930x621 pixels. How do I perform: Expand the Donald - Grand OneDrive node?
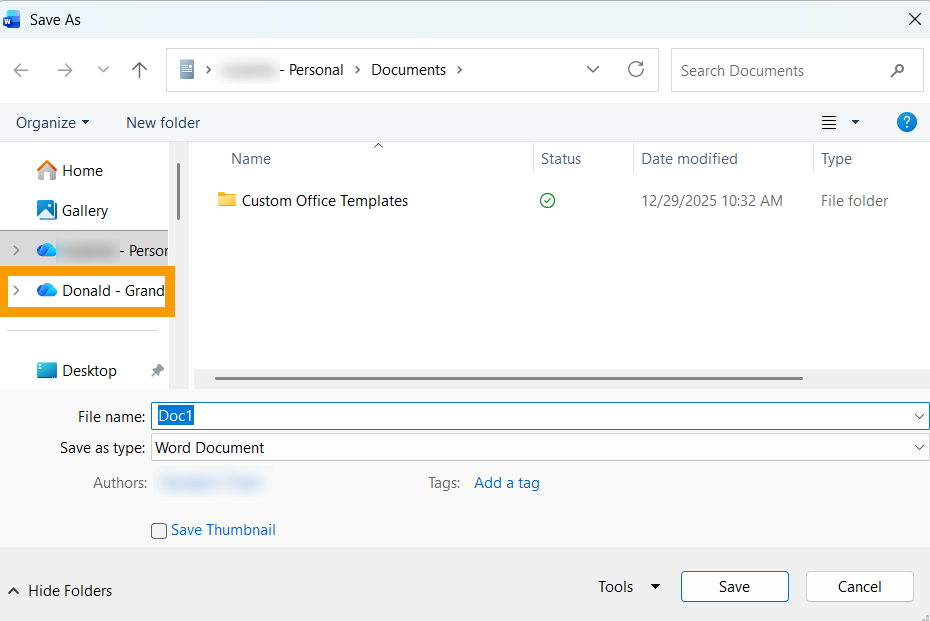[16, 291]
